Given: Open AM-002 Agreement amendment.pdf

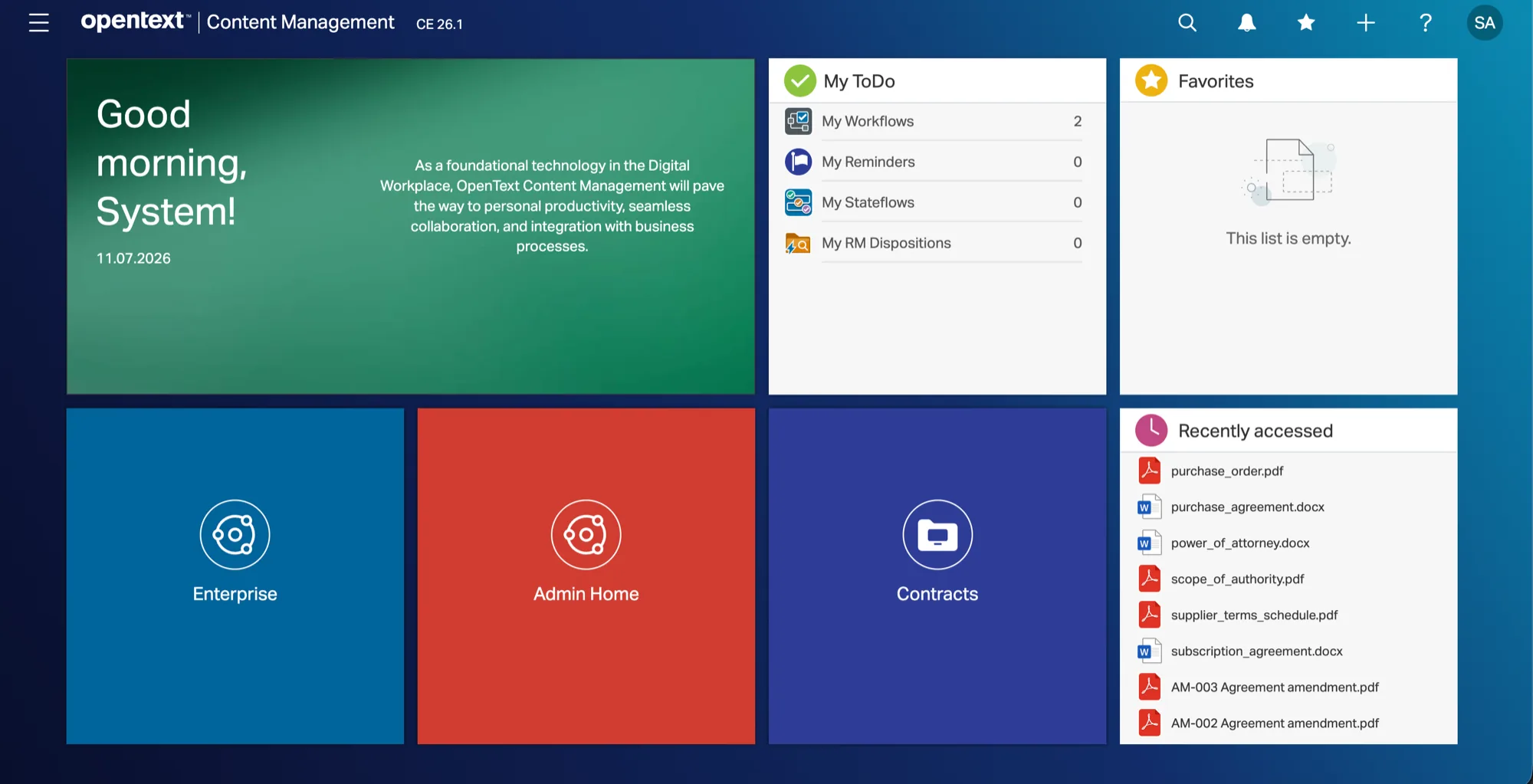Looking at the screenshot, I should coord(1275,723).
